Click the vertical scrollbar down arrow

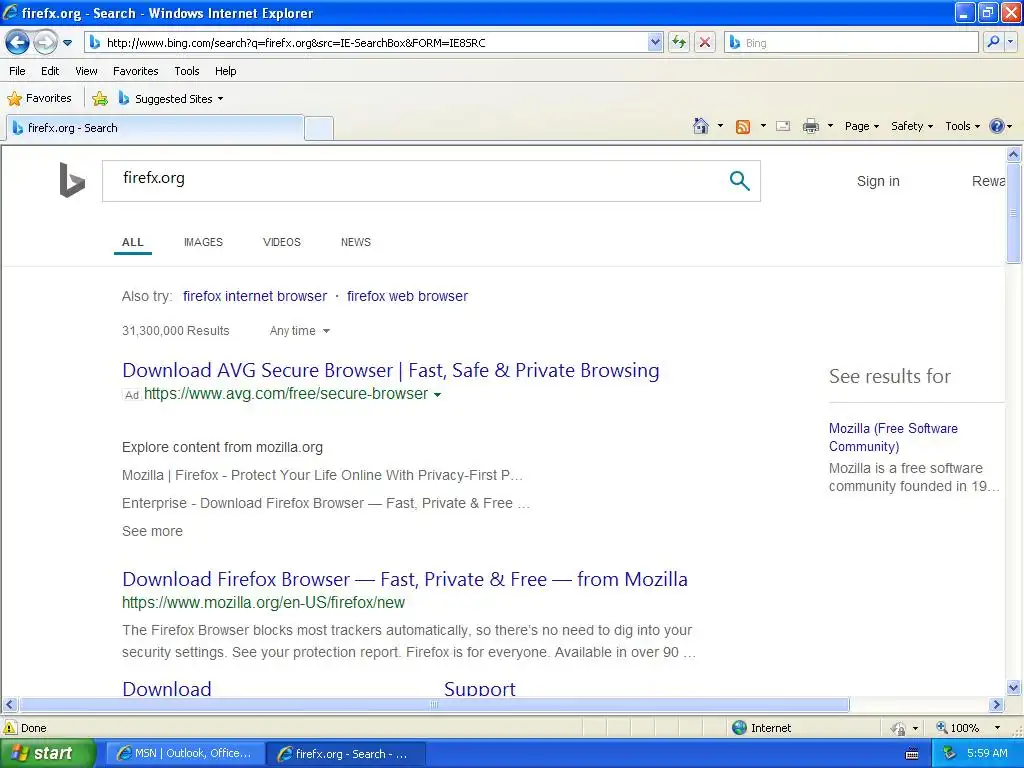1014,687
